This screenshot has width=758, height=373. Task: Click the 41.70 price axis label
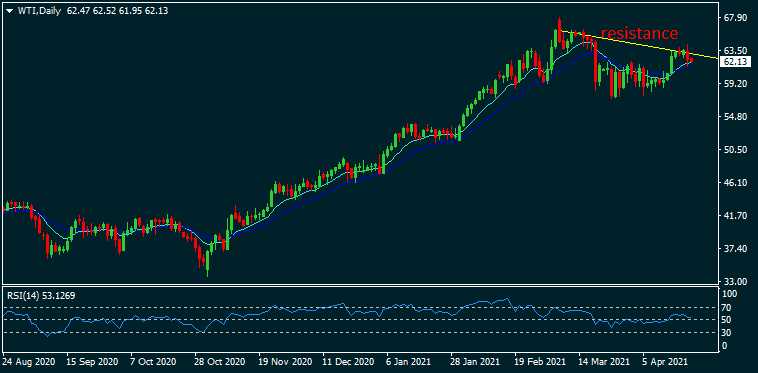click(x=735, y=215)
